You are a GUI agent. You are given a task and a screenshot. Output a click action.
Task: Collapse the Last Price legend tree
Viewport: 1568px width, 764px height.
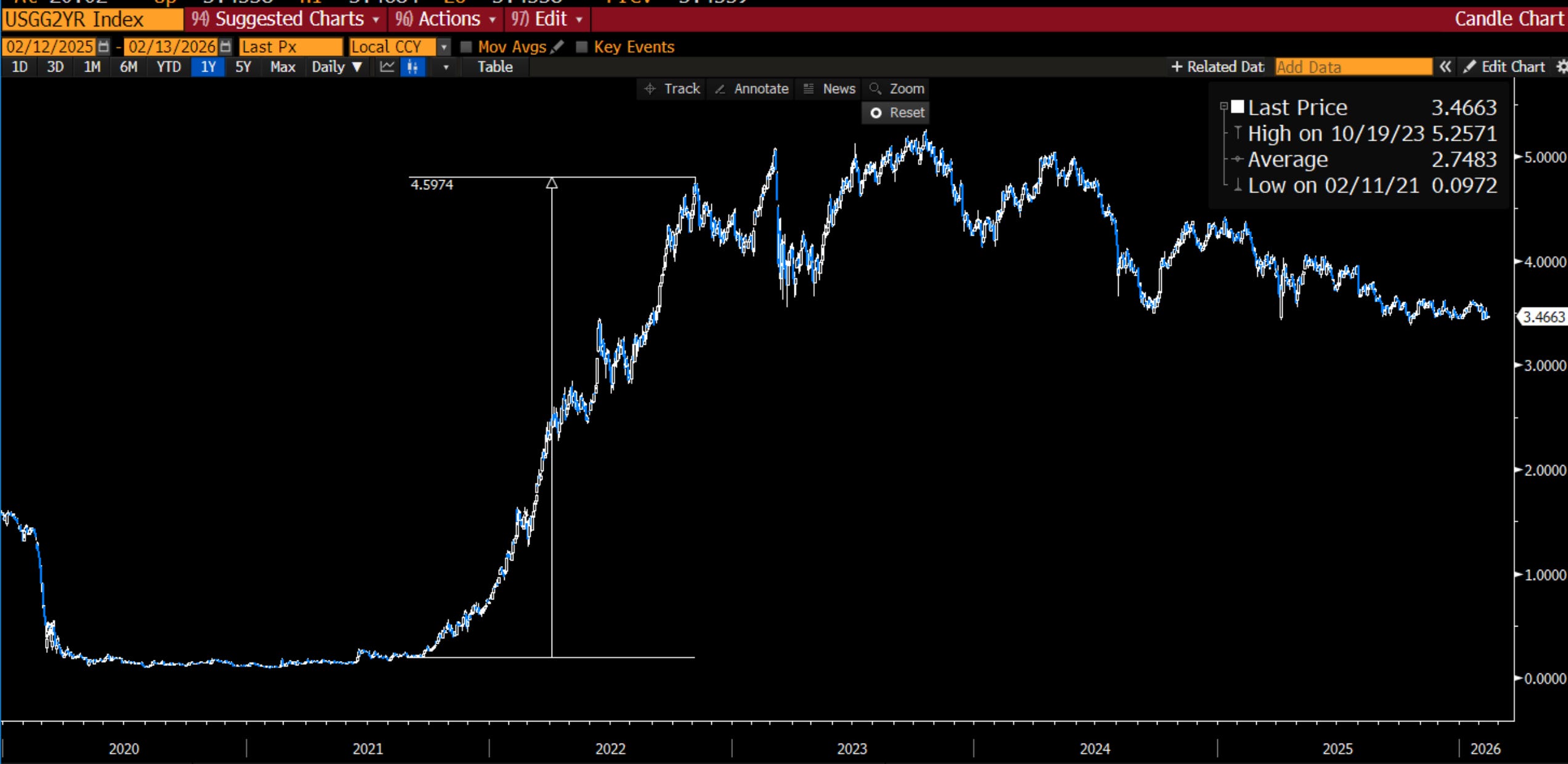click(x=1224, y=107)
